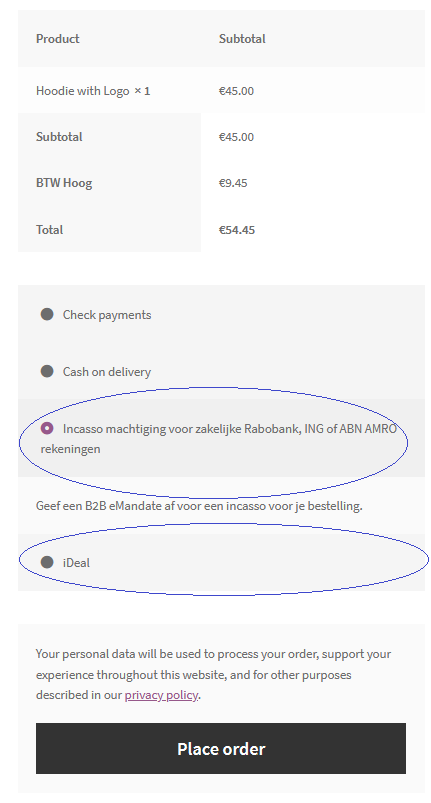Click the Incasso machtiging Rabobank label text
This screenshot has height=803, width=431.
[219, 439]
